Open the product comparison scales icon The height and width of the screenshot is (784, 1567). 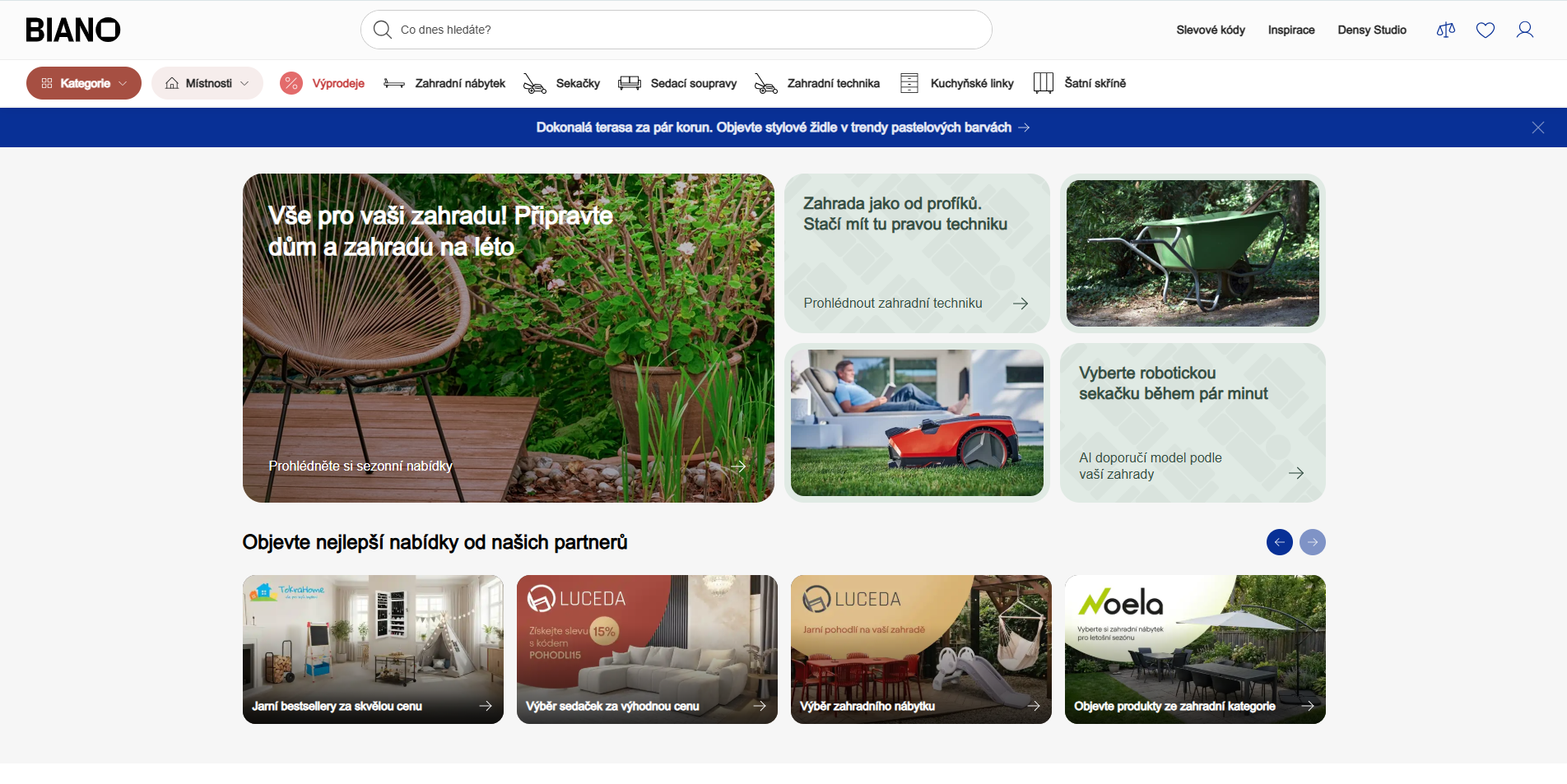(1445, 30)
